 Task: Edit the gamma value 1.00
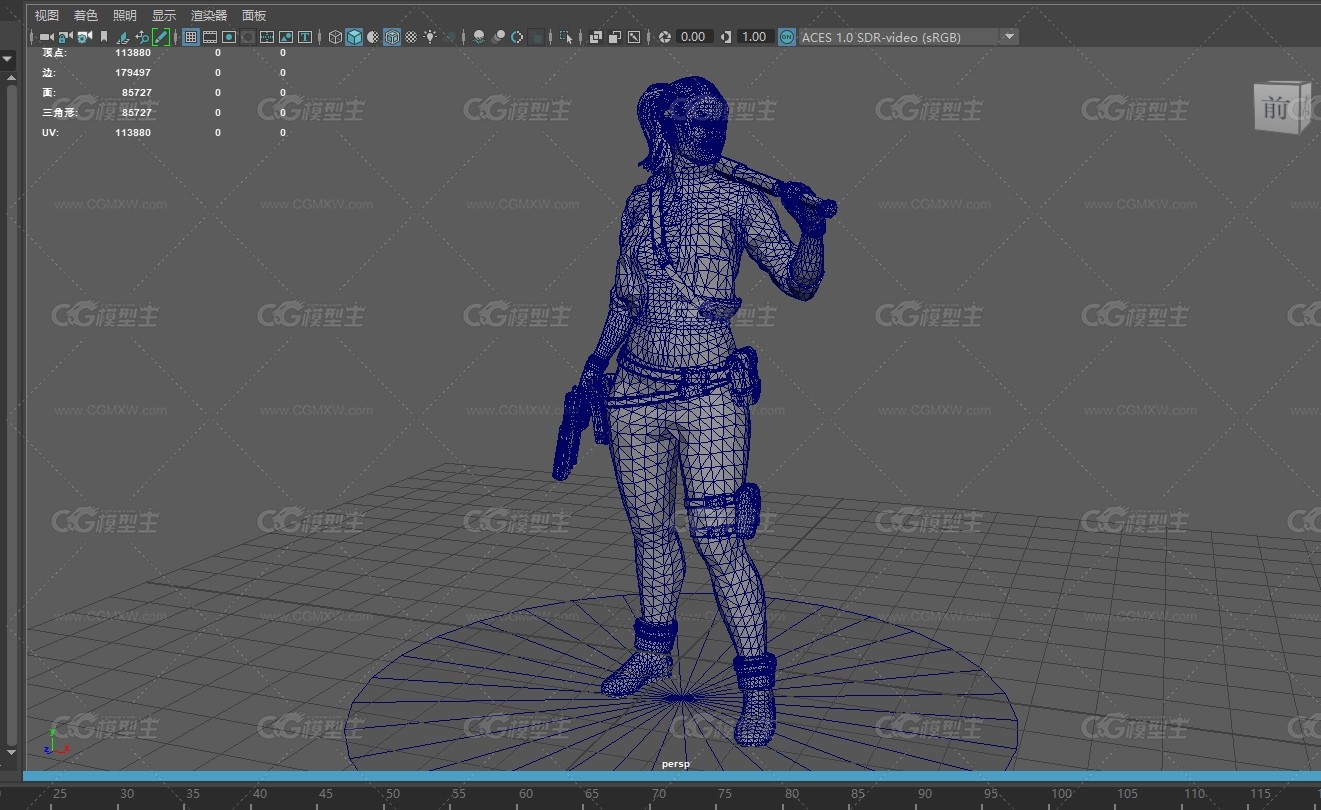pos(755,37)
